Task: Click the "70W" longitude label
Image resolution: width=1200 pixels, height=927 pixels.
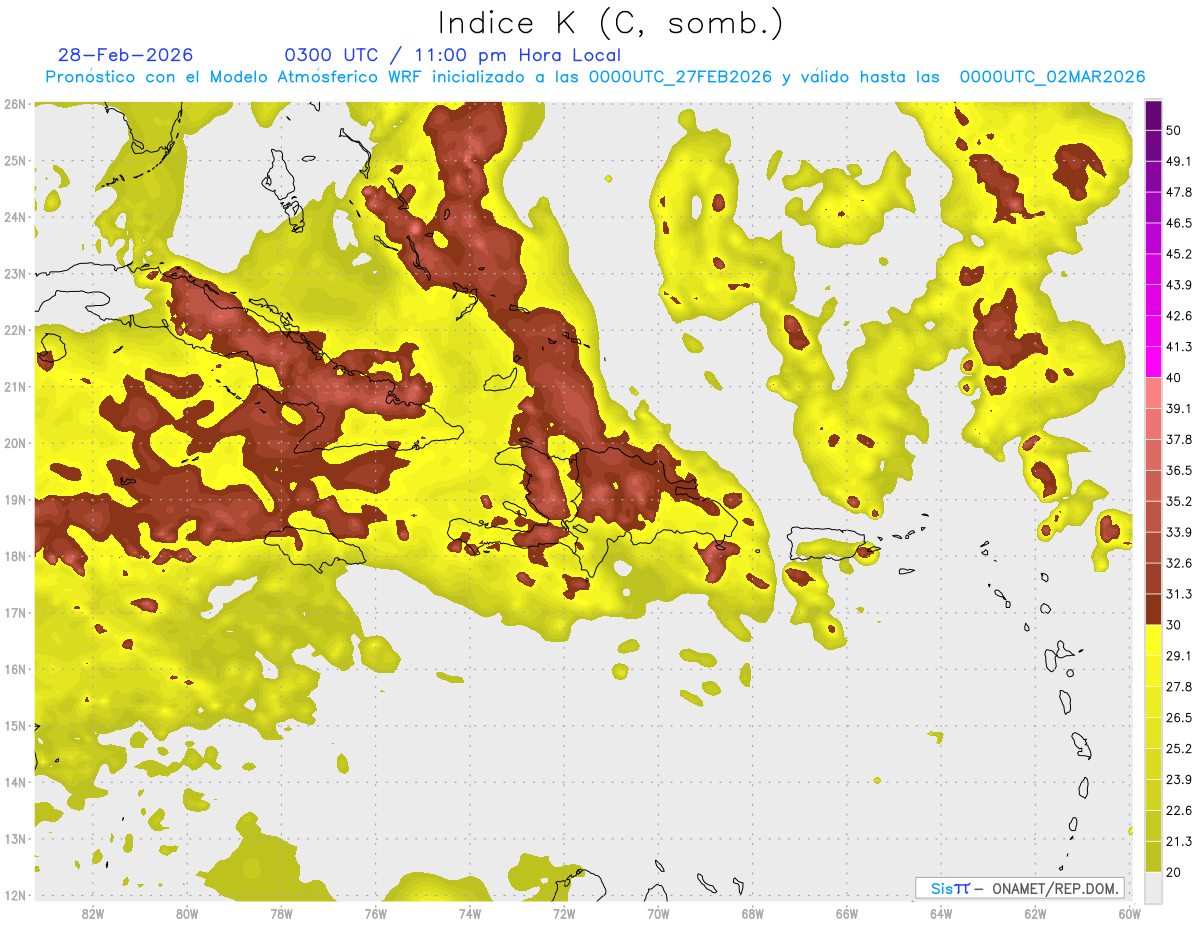Action: [x=658, y=913]
